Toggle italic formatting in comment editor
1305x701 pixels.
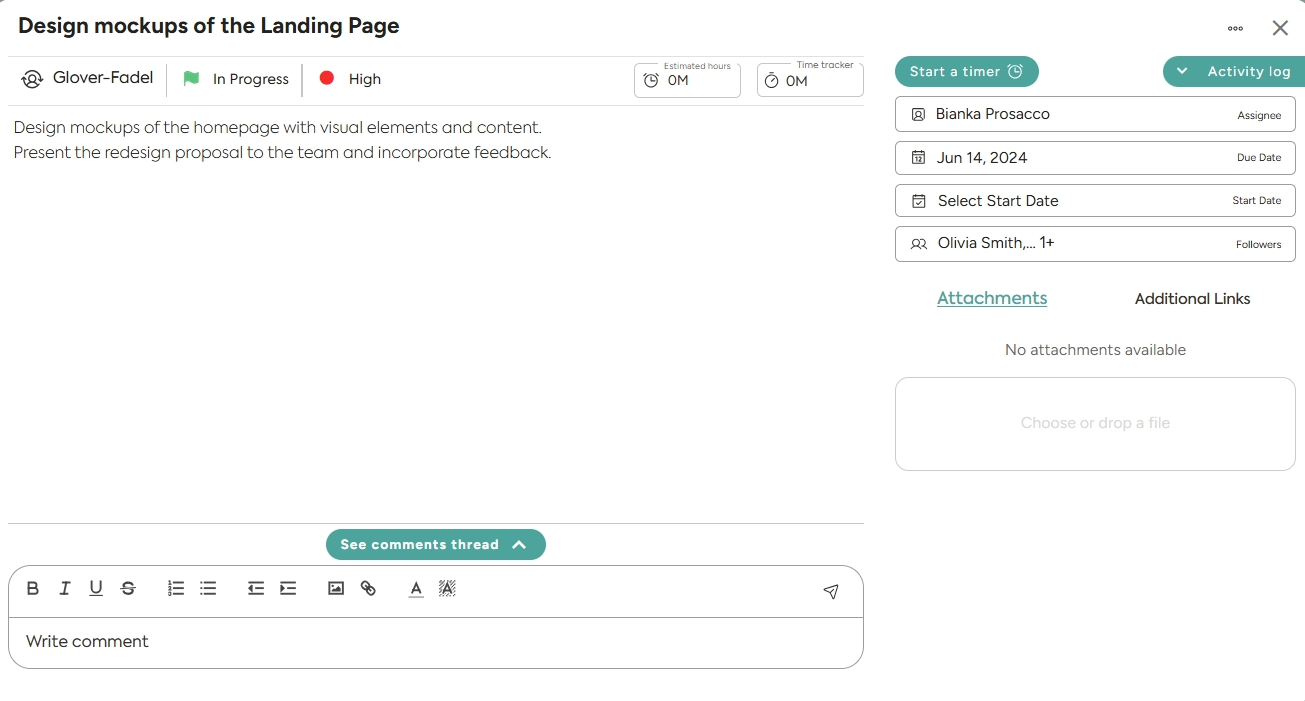coord(65,589)
